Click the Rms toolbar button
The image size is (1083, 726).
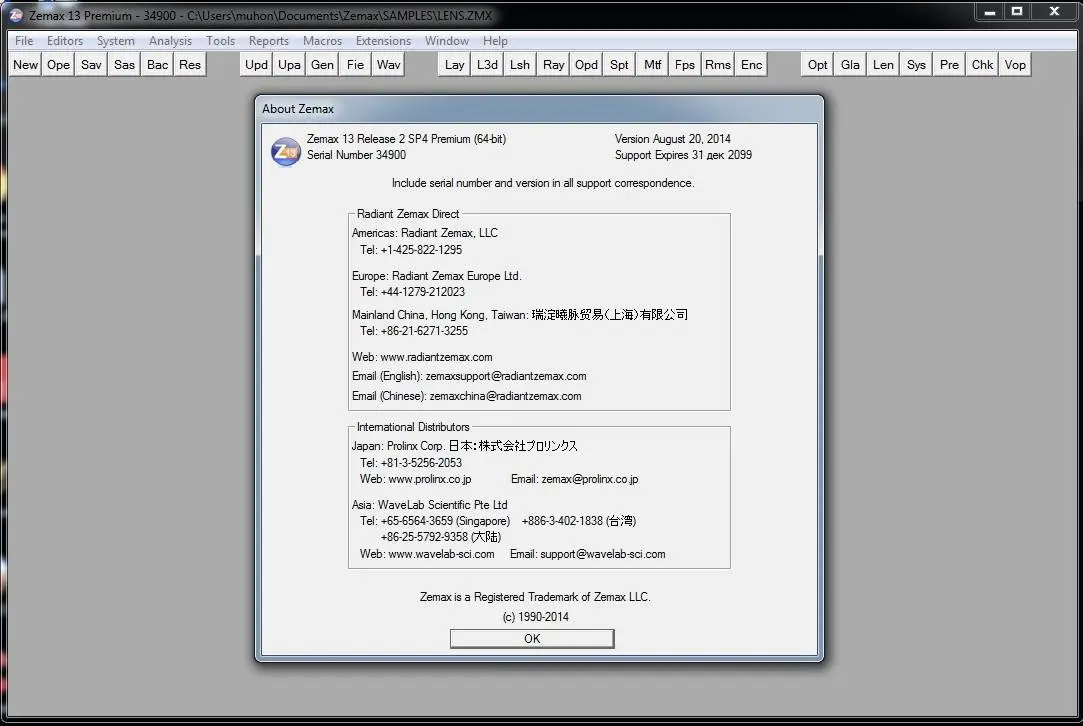(718, 65)
